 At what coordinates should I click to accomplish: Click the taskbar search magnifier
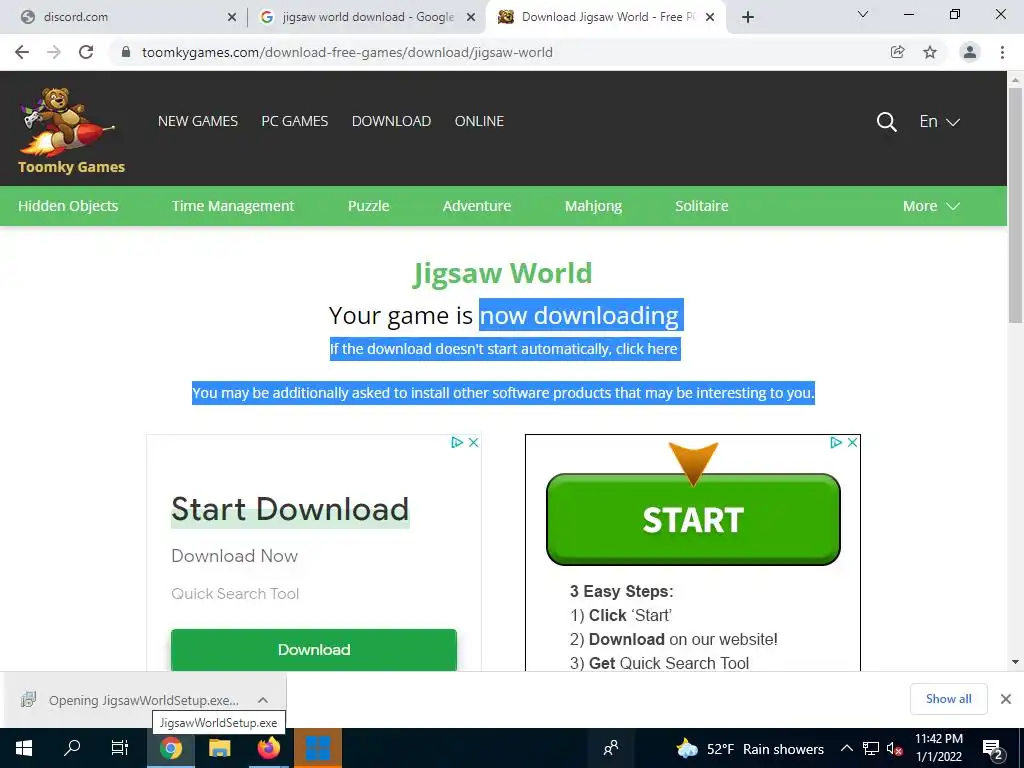(72, 748)
